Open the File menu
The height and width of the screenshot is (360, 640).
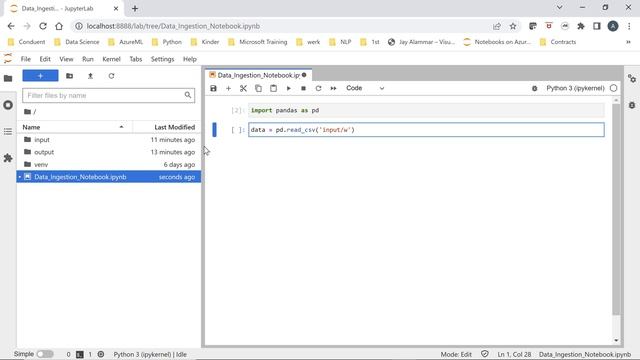tap(26, 59)
